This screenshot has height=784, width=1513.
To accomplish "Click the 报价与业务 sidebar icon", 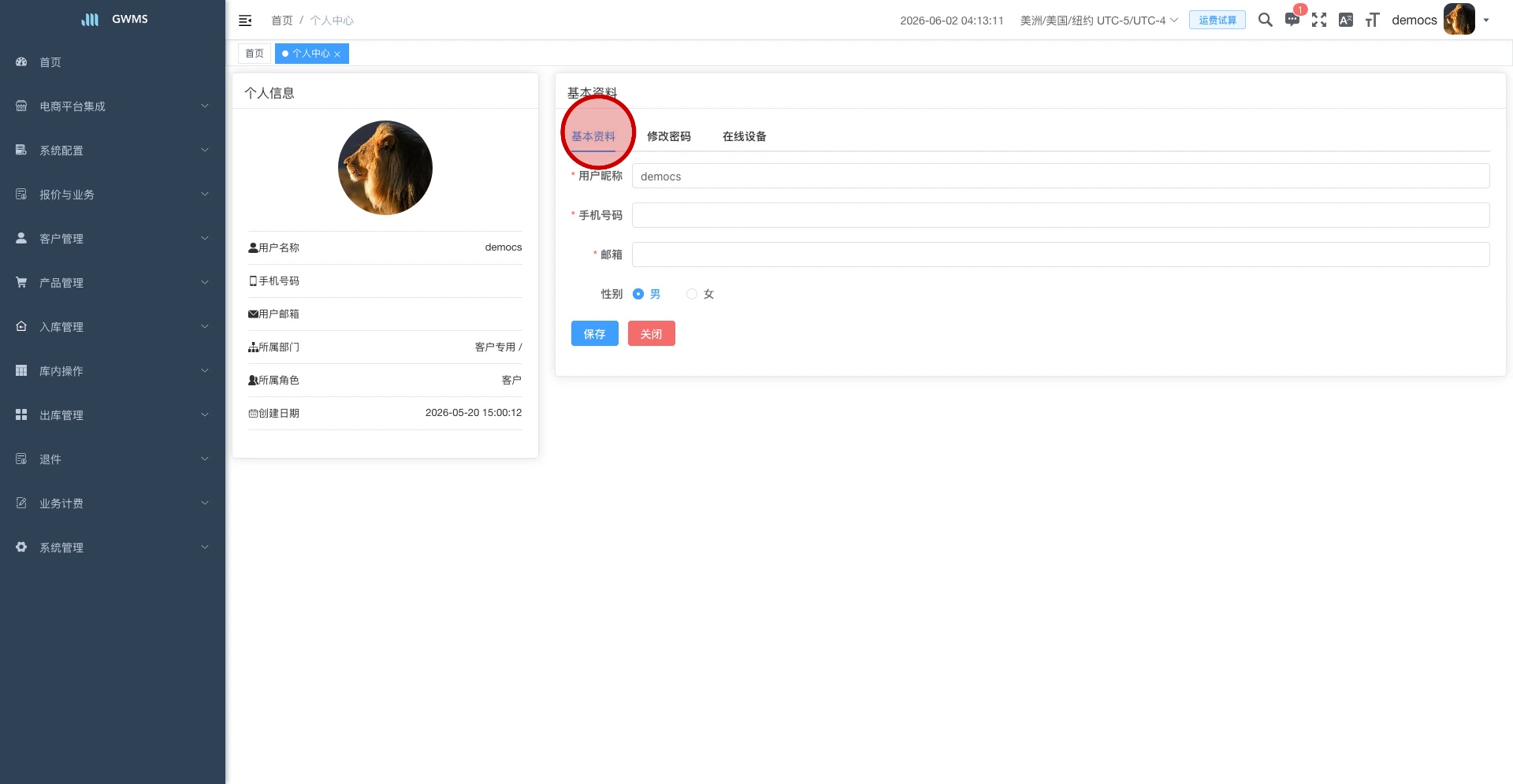I will tap(21, 194).
